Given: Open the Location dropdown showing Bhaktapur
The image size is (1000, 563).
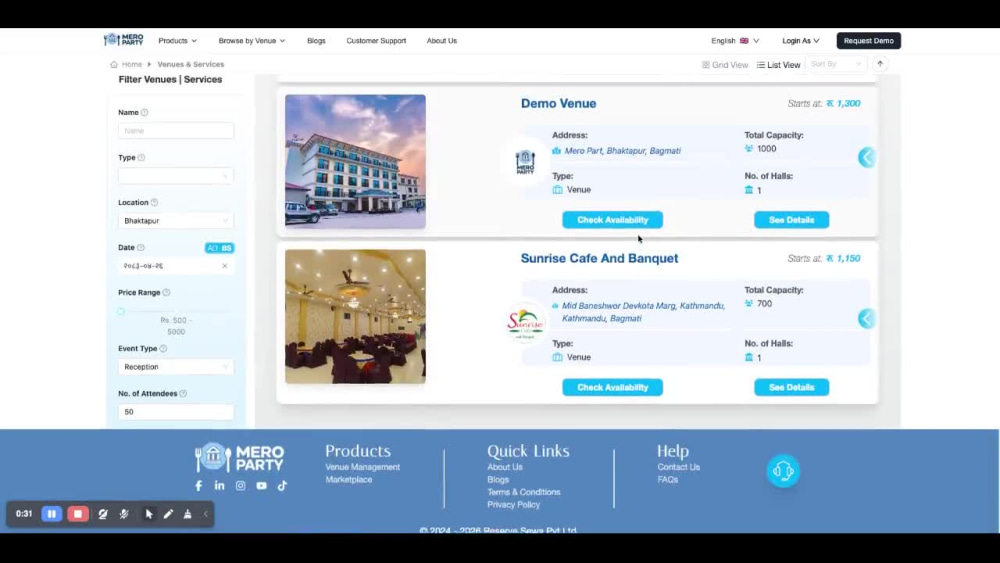Looking at the screenshot, I should [x=176, y=221].
